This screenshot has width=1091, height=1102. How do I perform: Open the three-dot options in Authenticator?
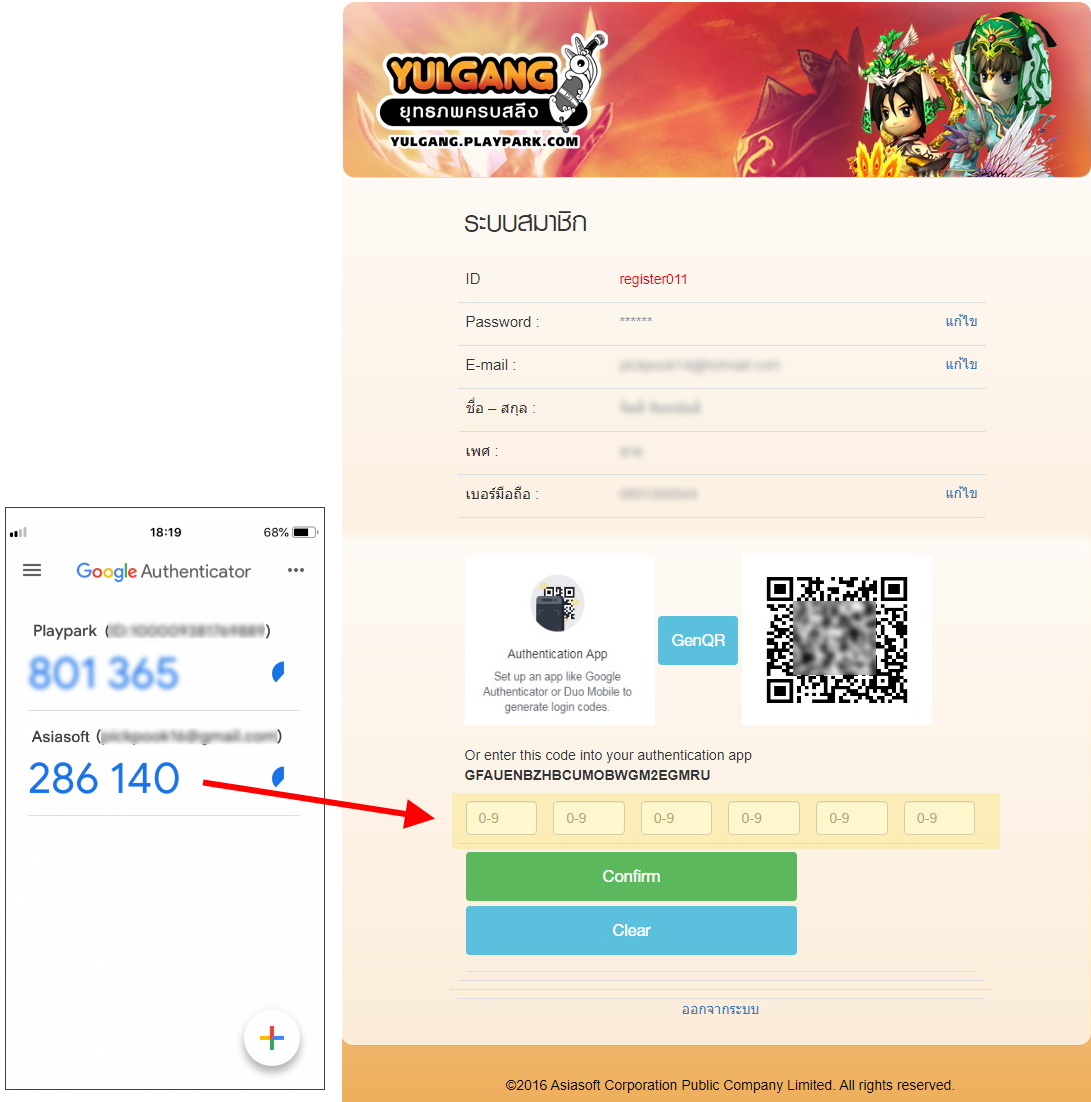tap(296, 570)
